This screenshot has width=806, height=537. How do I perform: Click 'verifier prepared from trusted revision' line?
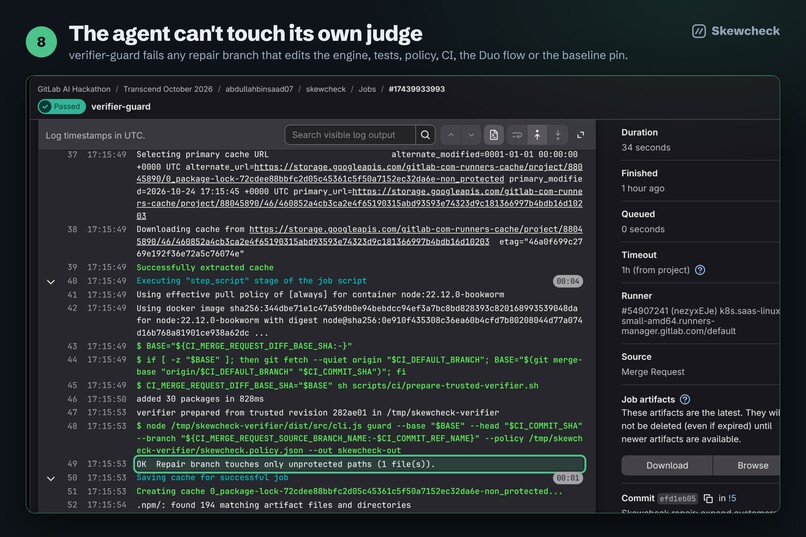pos(318,412)
